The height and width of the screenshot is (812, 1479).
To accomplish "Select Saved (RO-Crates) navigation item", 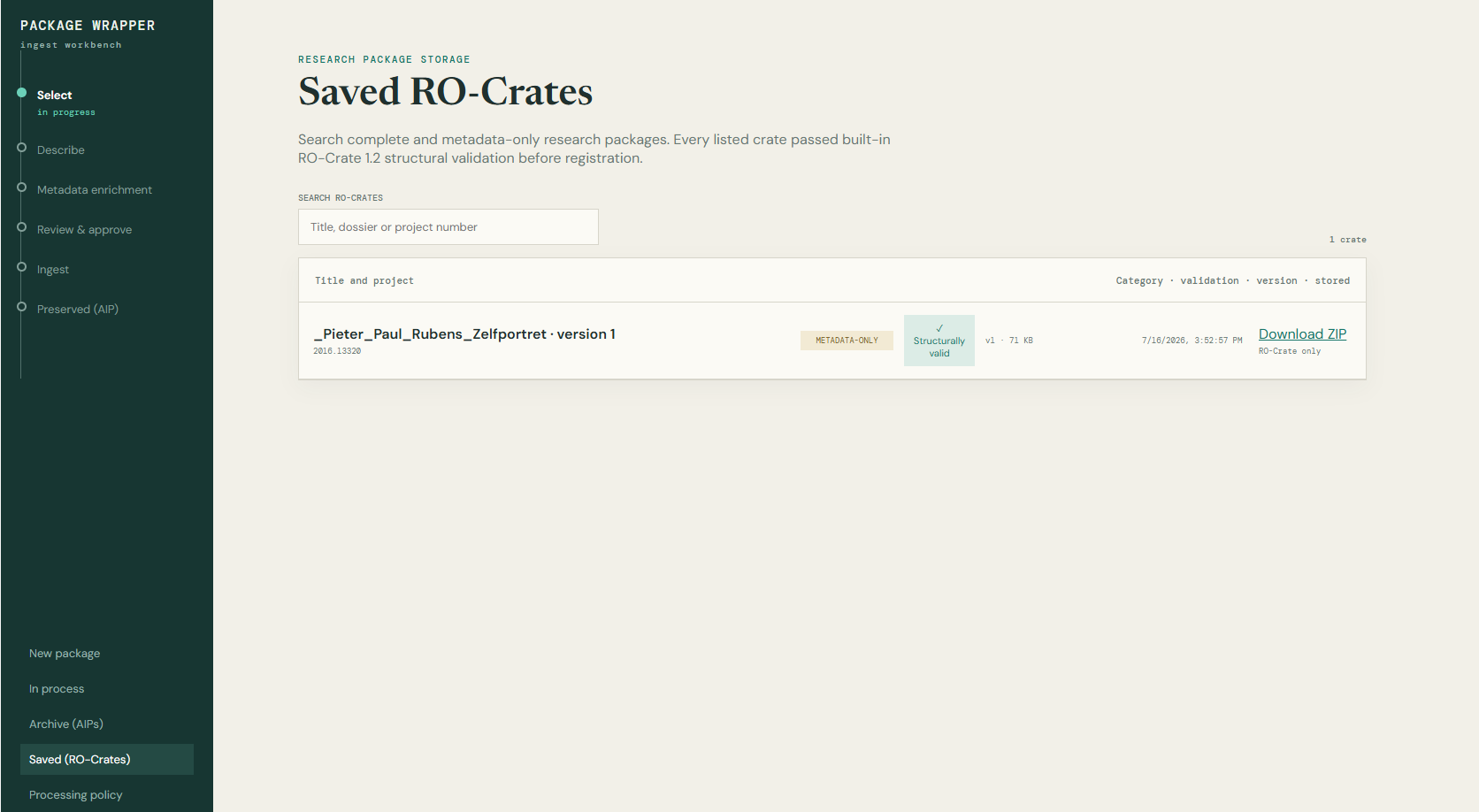I will coord(107,760).
